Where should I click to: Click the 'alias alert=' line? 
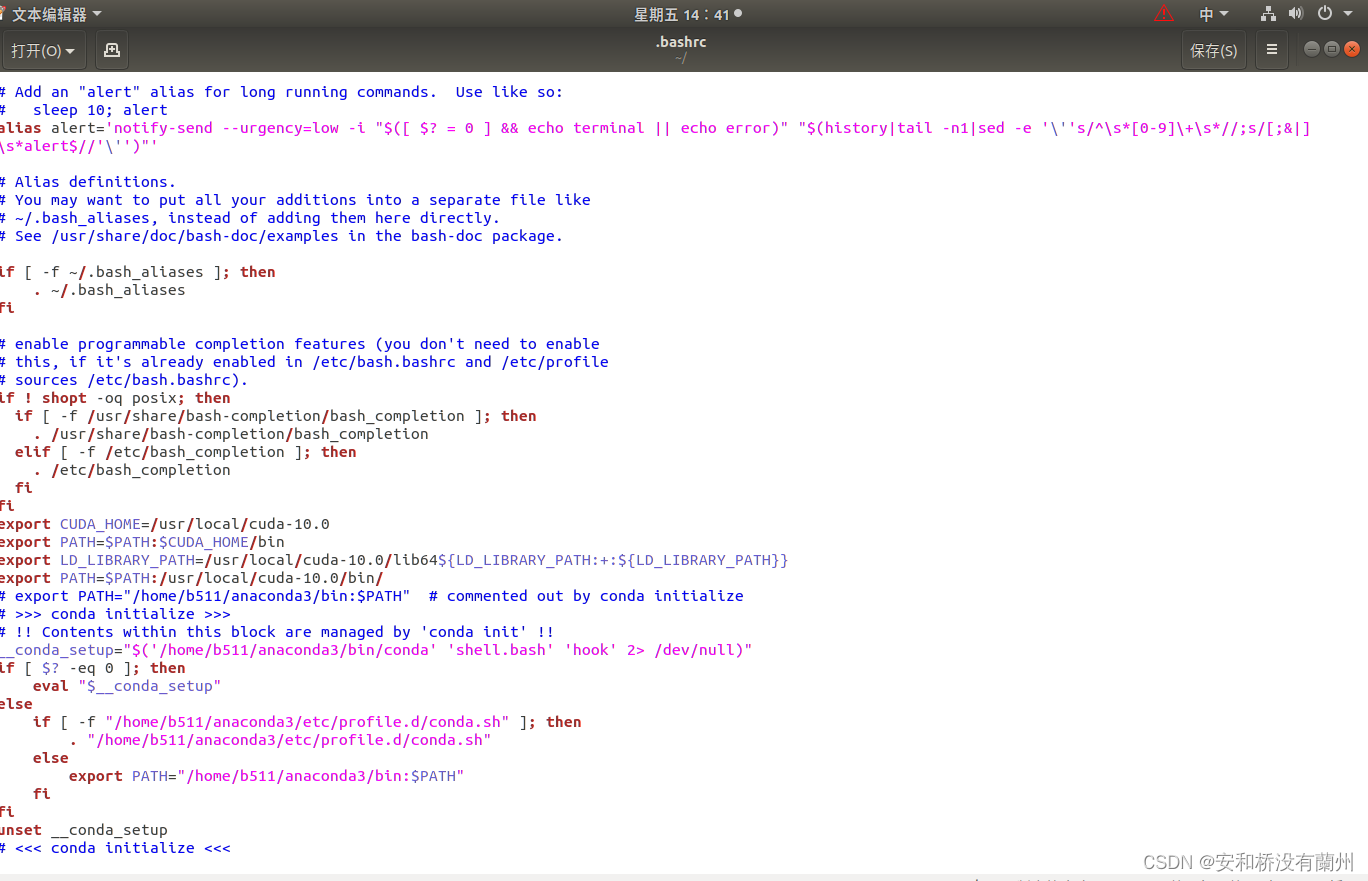click(x=655, y=137)
